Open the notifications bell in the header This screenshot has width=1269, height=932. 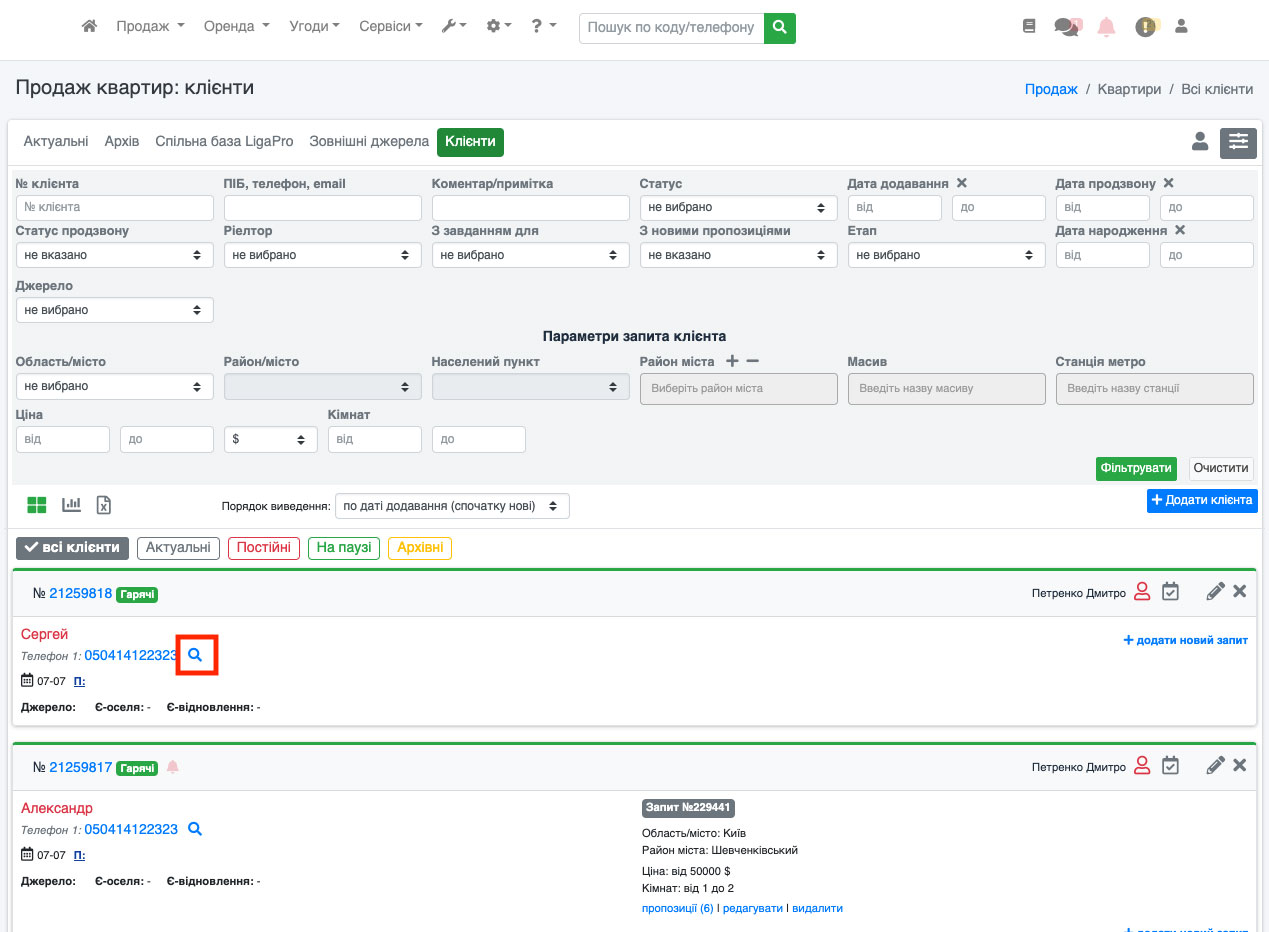(x=1106, y=28)
